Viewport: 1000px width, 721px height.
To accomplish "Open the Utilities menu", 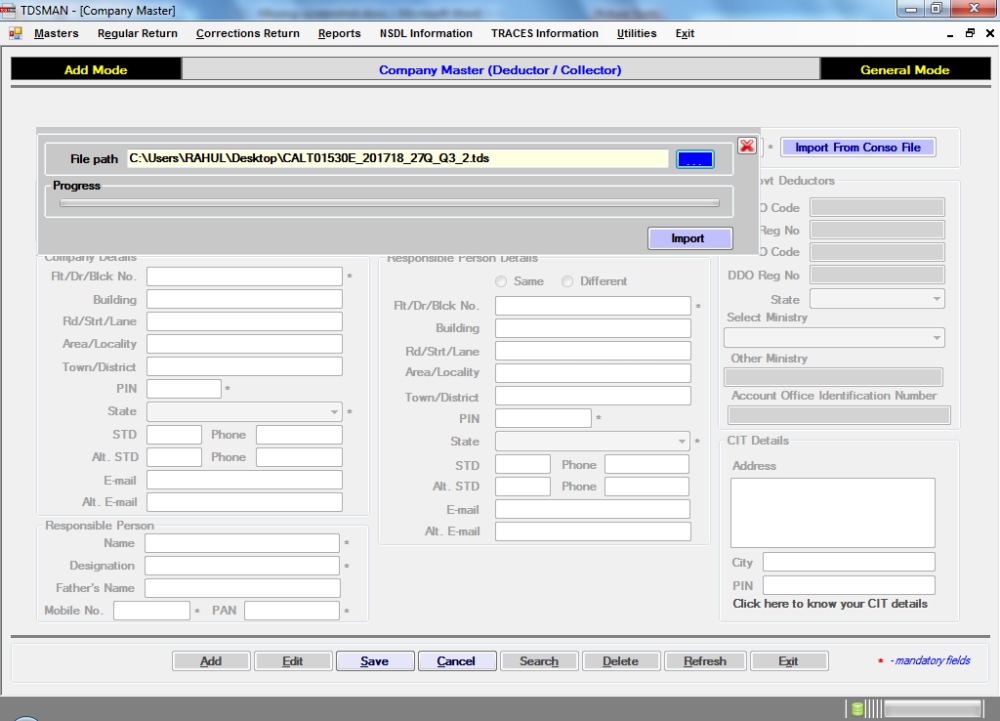I will (637, 33).
